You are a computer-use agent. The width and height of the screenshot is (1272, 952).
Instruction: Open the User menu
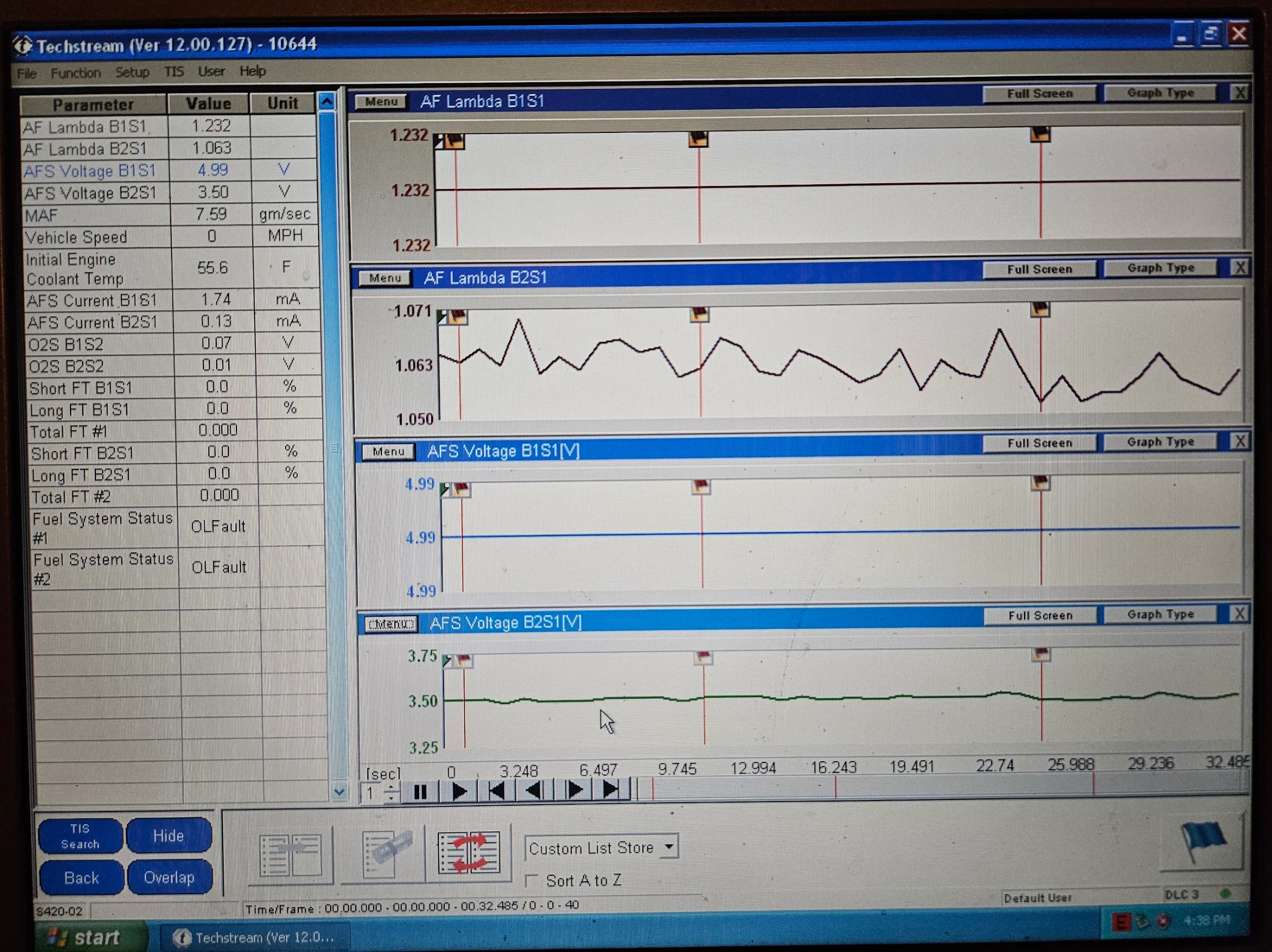(x=211, y=72)
